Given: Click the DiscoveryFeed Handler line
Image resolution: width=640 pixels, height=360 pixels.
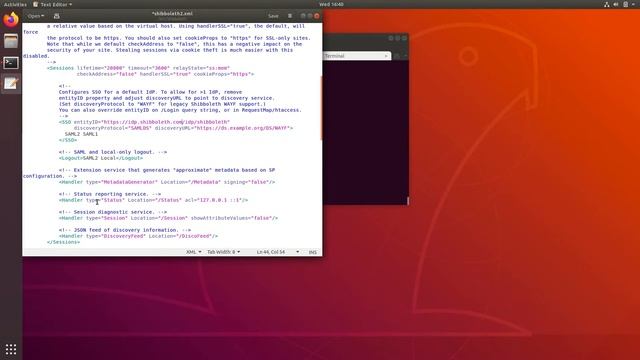Looking at the screenshot, I should click(x=138, y=236).
